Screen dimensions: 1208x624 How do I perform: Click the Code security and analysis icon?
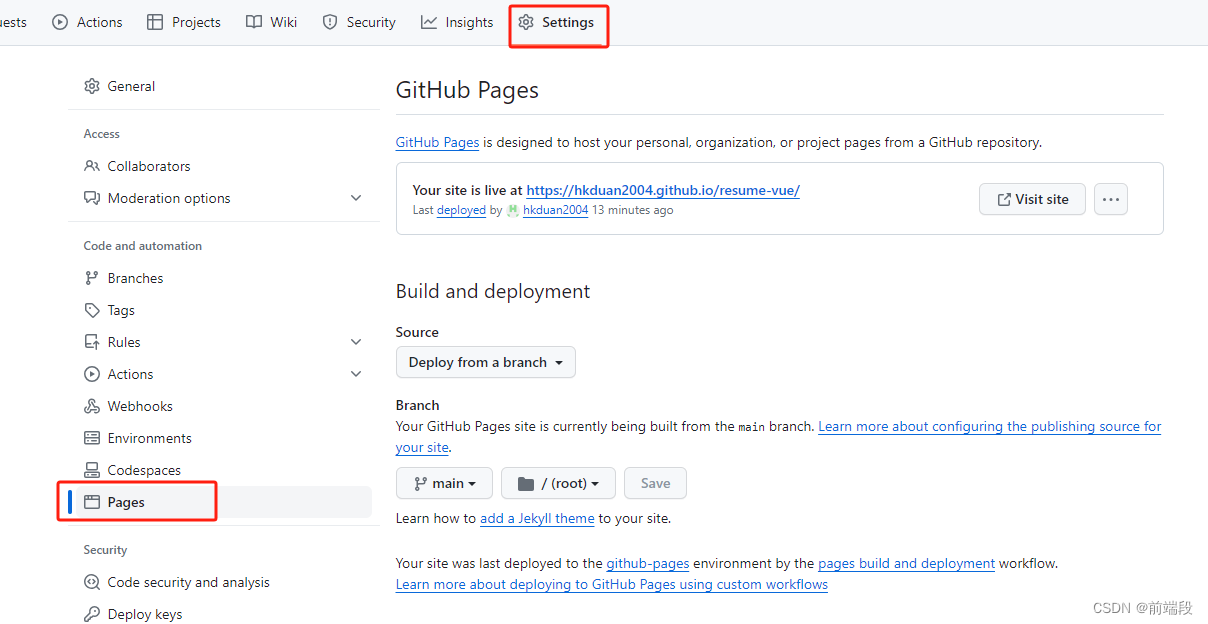92,582
